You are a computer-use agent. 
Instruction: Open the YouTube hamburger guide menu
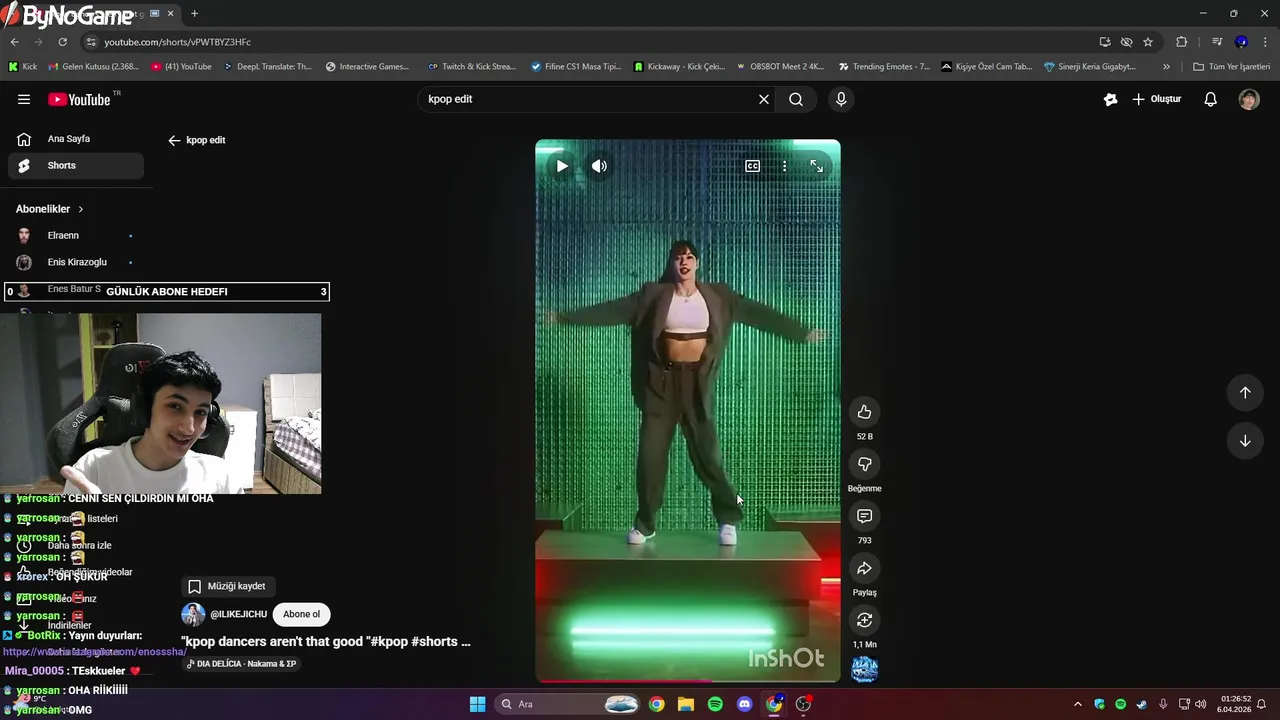(x=24, y=99)
